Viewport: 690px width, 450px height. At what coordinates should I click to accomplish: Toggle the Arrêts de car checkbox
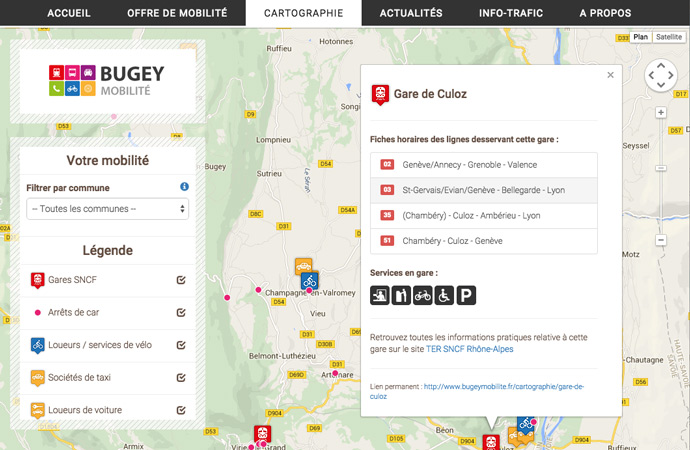(181, 312)
